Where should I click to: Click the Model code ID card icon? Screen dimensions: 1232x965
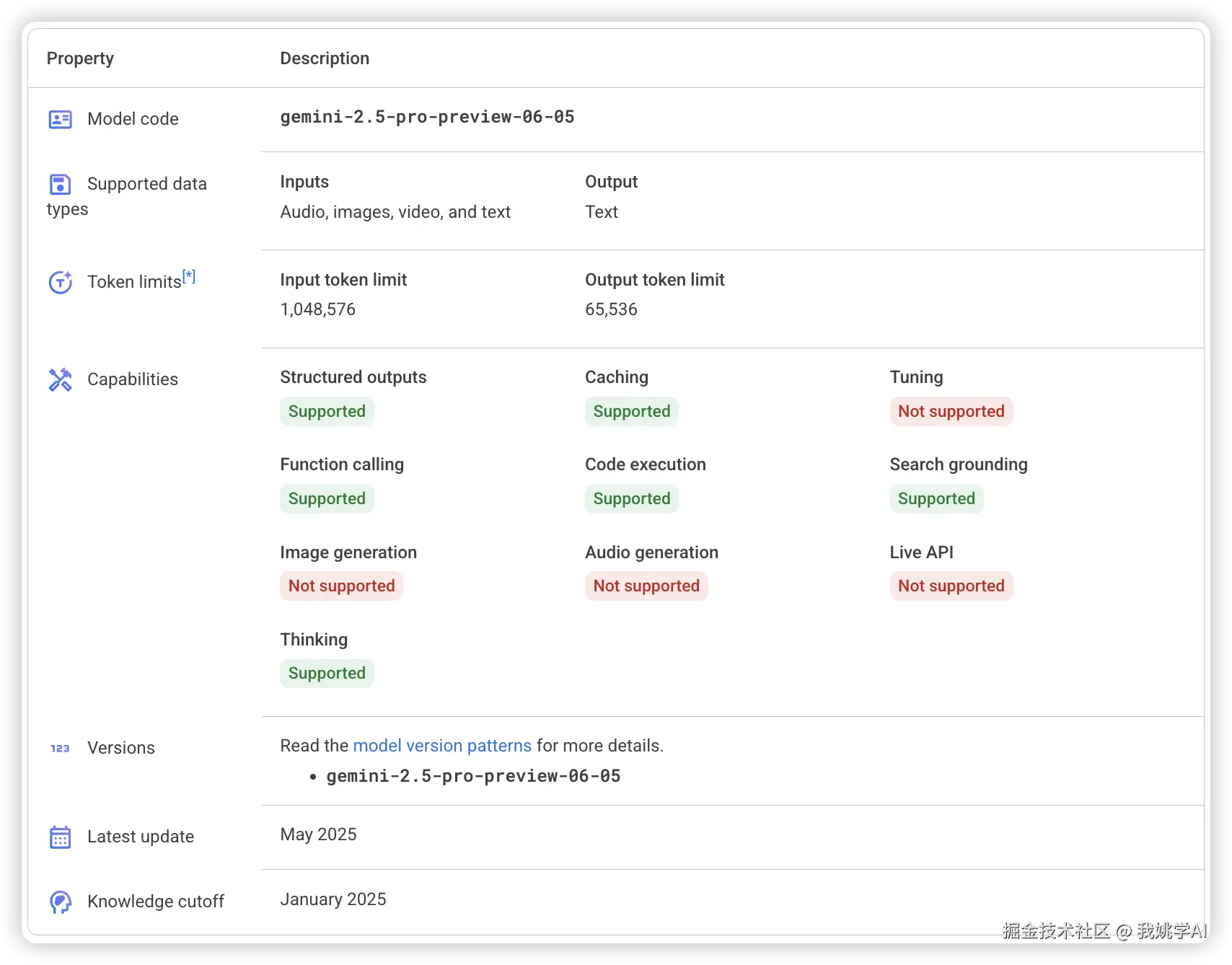click(x=61, y=119)
